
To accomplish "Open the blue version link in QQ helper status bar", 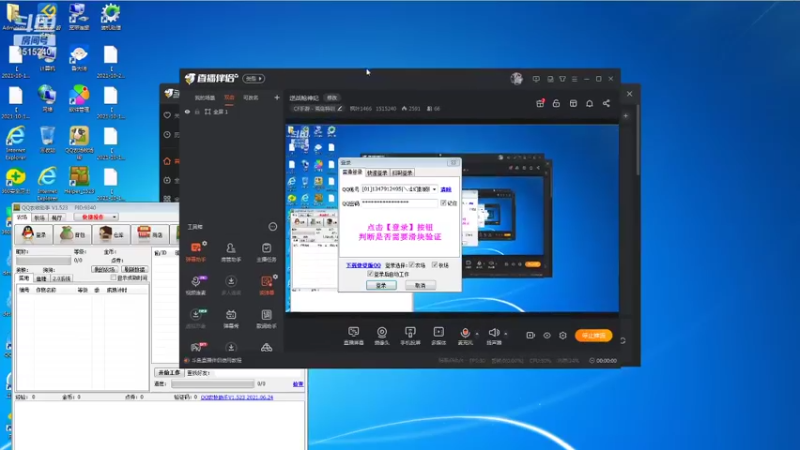I will pos(237,397).
